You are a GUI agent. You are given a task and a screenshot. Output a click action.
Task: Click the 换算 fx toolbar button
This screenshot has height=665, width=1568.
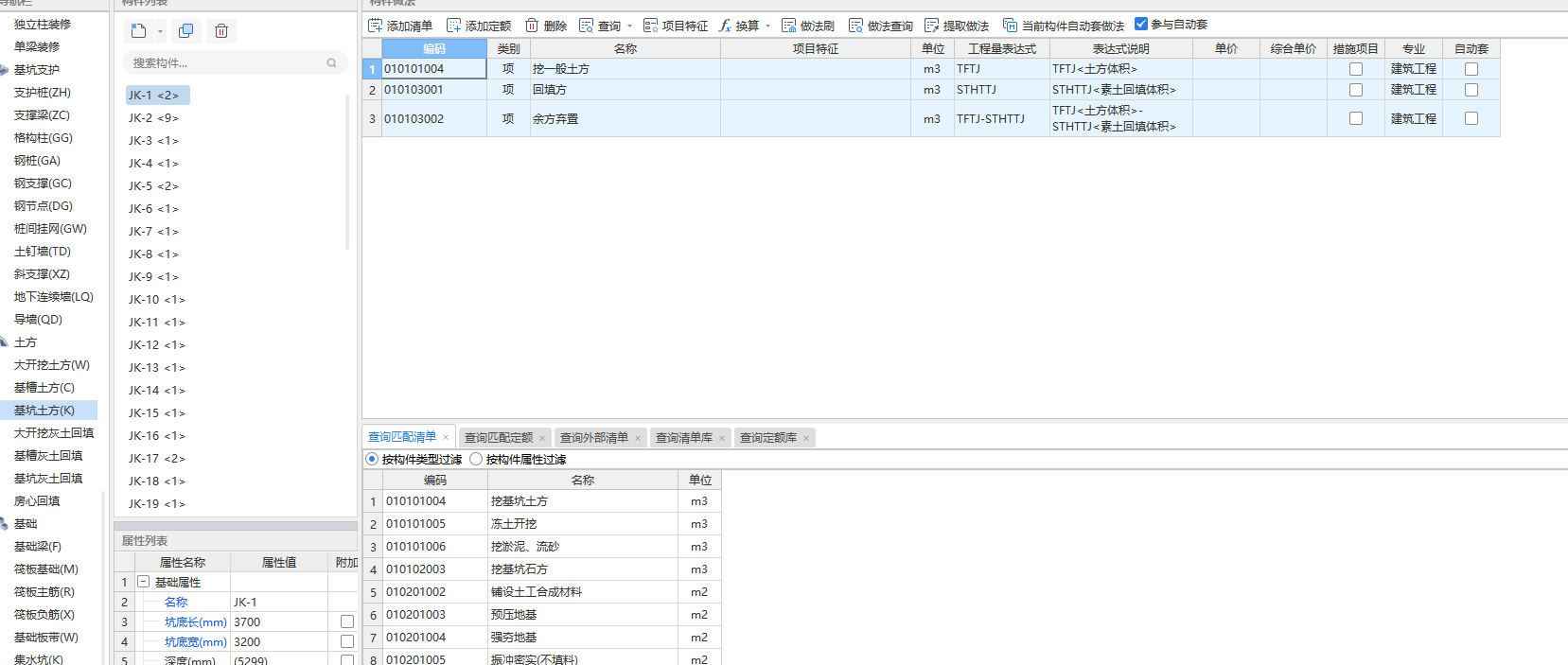coord(739,26)
